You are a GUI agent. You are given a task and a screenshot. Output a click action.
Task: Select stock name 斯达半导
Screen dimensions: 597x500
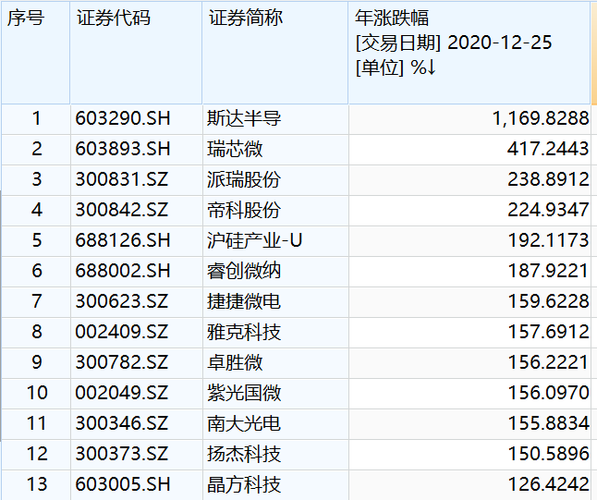pos(244,118)
